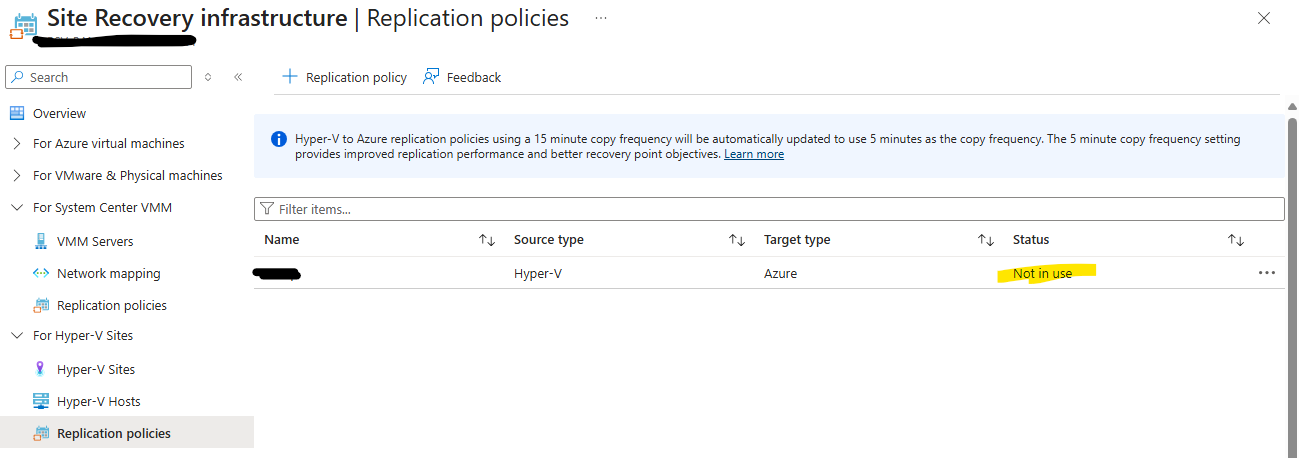Open the row ellipsis menu for Hyper-V policy
The width and height of the screenshot is (1299, 458).
click(x=1267, y=273)
